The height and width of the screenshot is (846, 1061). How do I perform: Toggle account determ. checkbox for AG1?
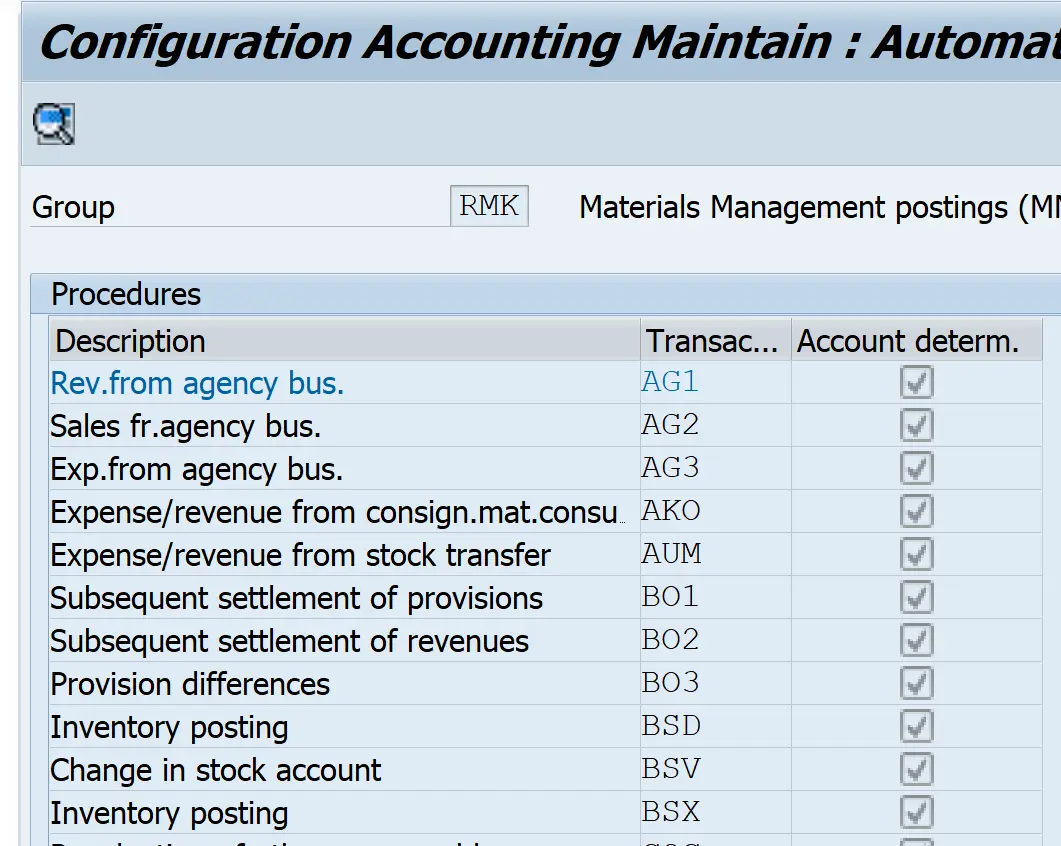917,382
